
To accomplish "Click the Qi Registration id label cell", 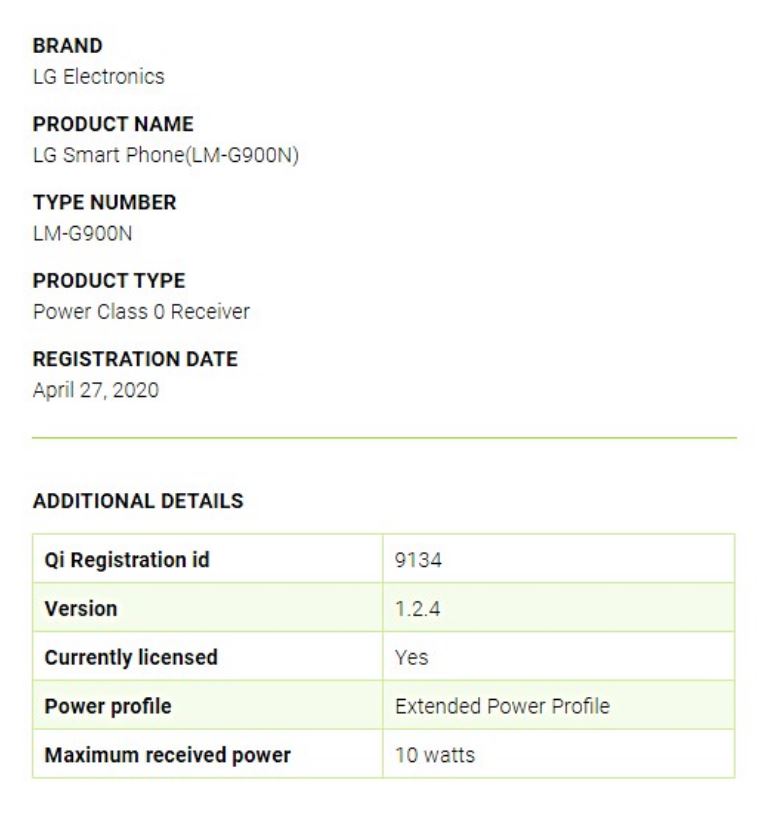I will (208, 559).
